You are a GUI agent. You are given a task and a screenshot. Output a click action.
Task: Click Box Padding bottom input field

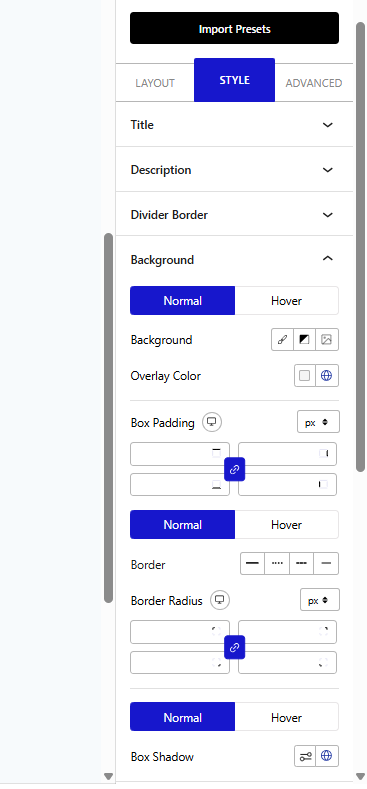(x=180, y=484)
